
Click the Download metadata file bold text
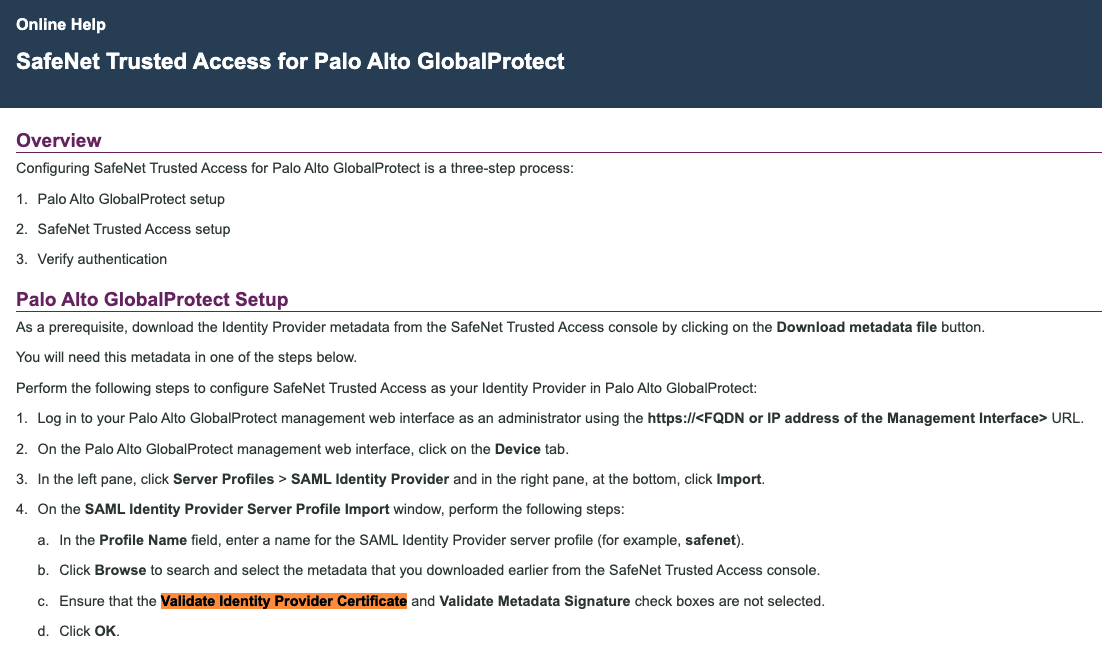tap(857, 327)
